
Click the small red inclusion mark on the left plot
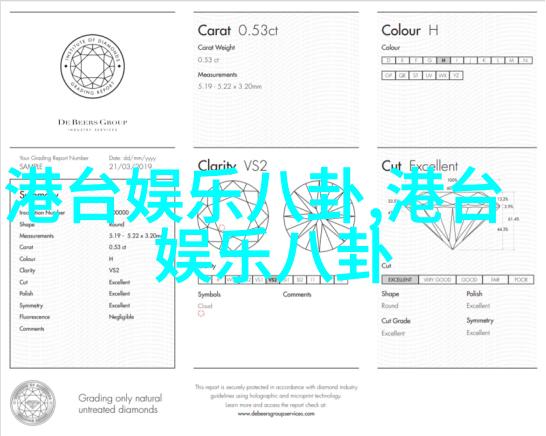point(222,228)
